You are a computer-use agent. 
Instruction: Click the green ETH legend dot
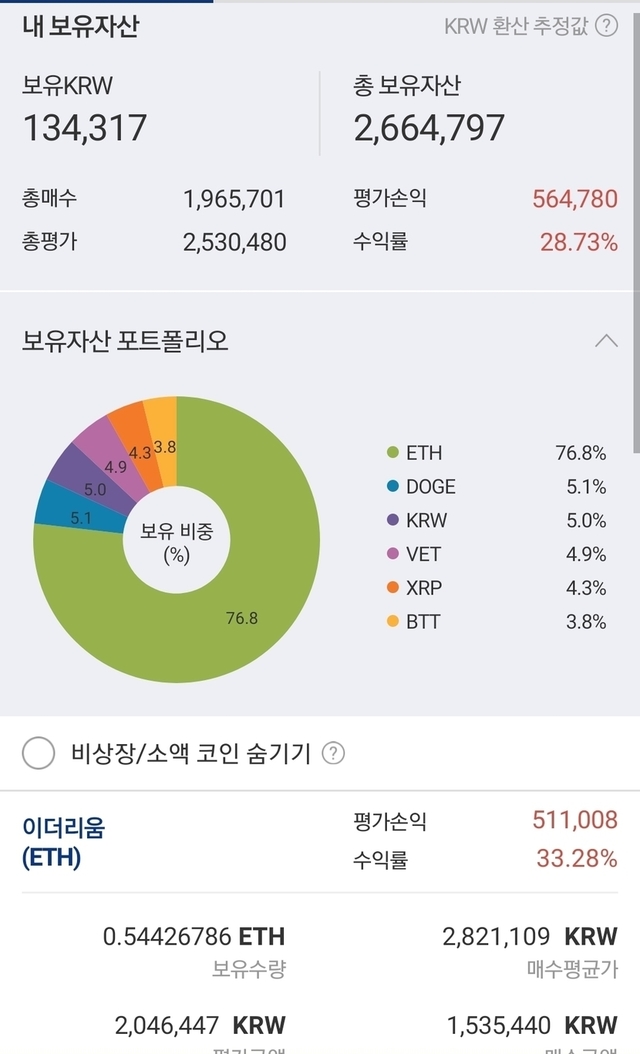tap(392, 453)
